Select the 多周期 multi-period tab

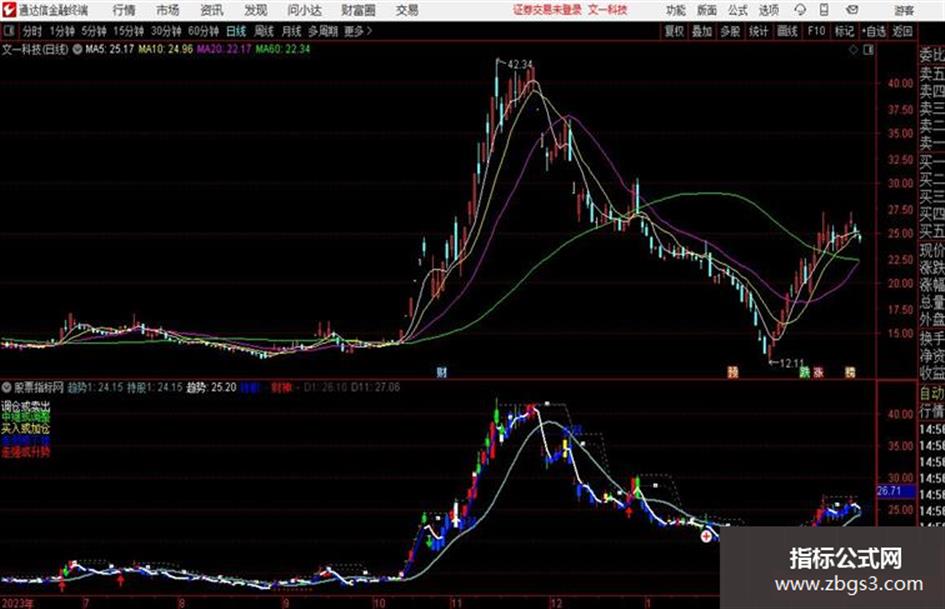point(322,31)
